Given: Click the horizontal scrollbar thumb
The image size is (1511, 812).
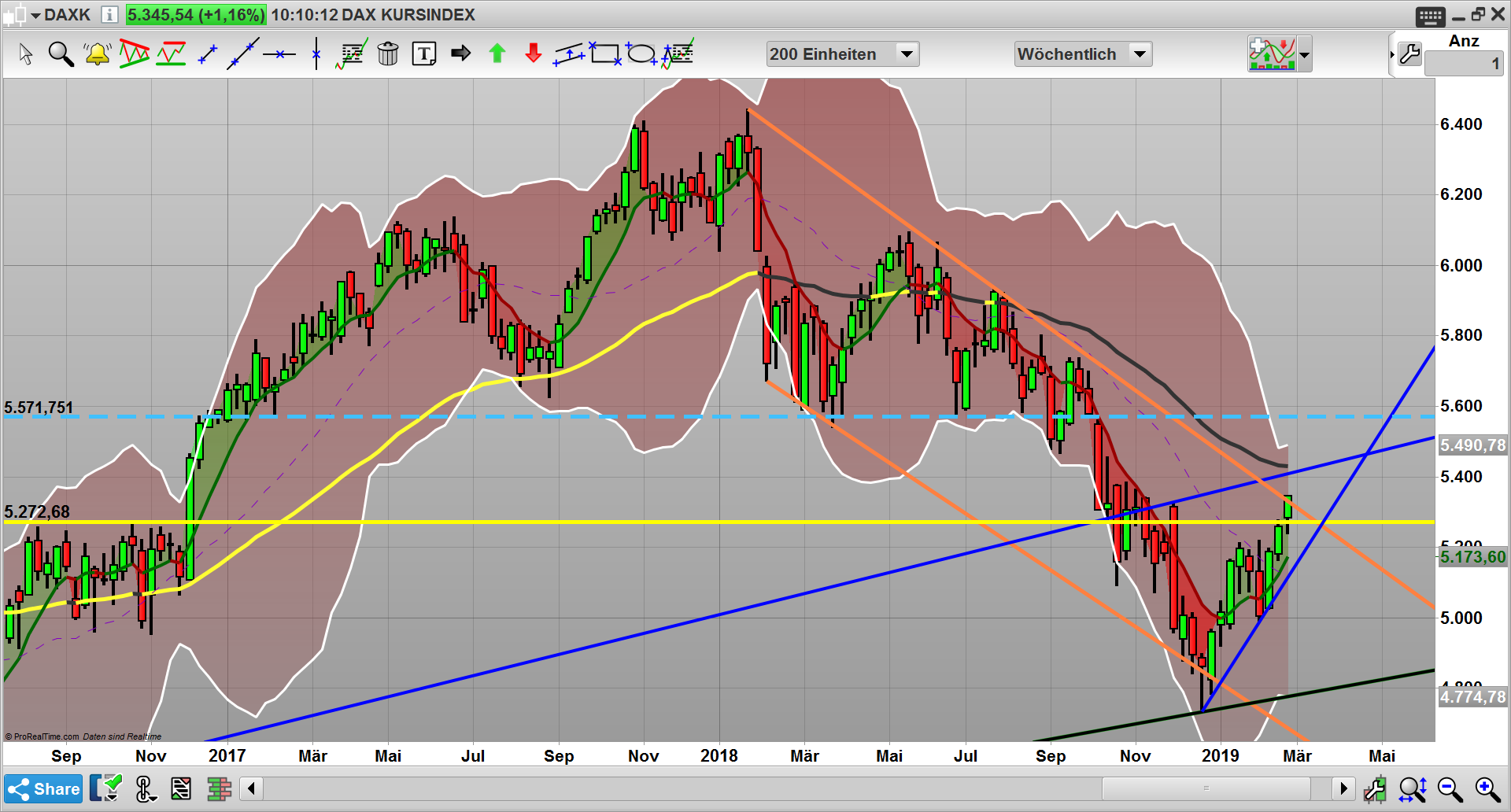Looking at the screenshot, I should coord(1206,788).
